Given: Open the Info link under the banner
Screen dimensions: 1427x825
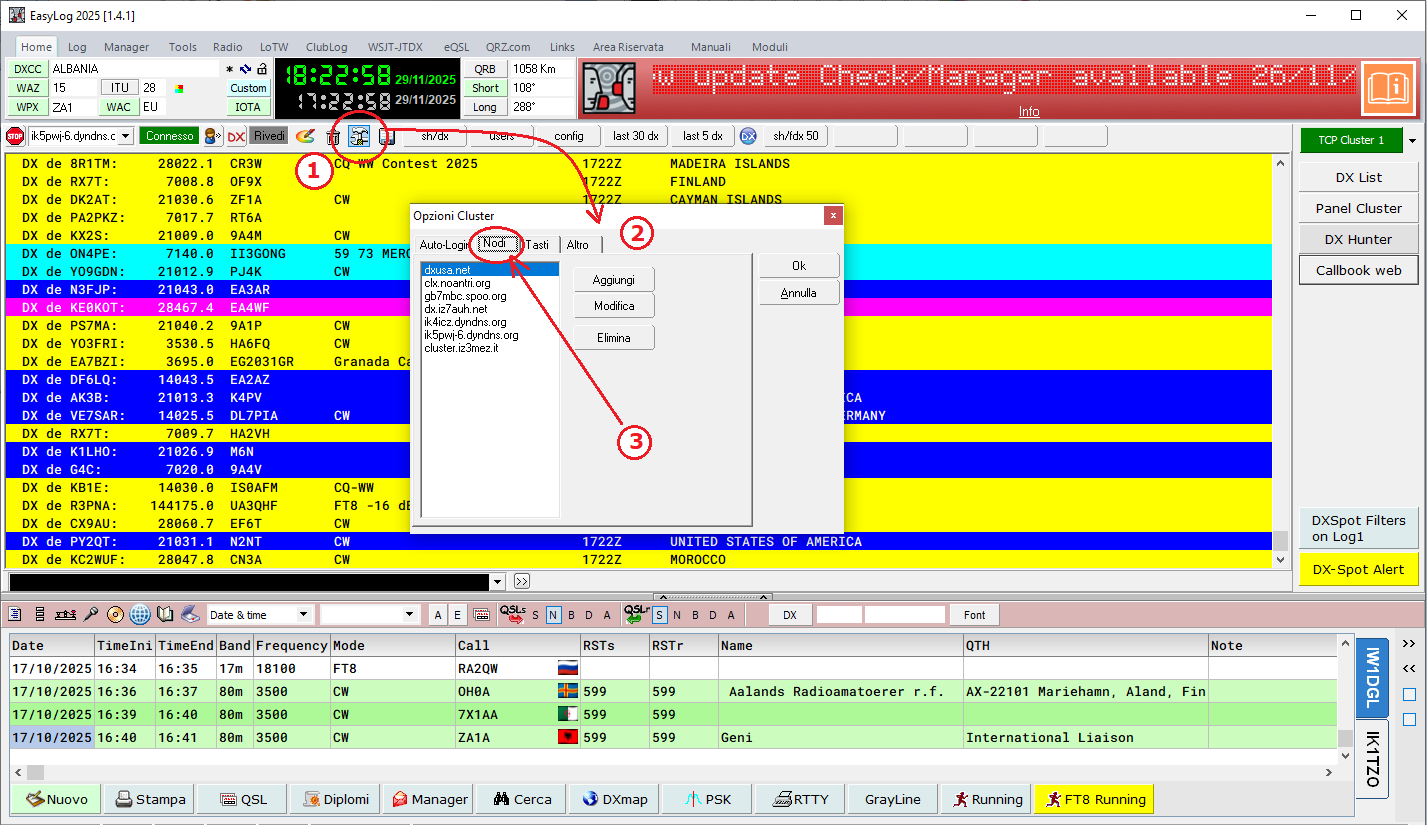Looking at the screenshot, I should pyautogui.click(x=1029, y=112).
